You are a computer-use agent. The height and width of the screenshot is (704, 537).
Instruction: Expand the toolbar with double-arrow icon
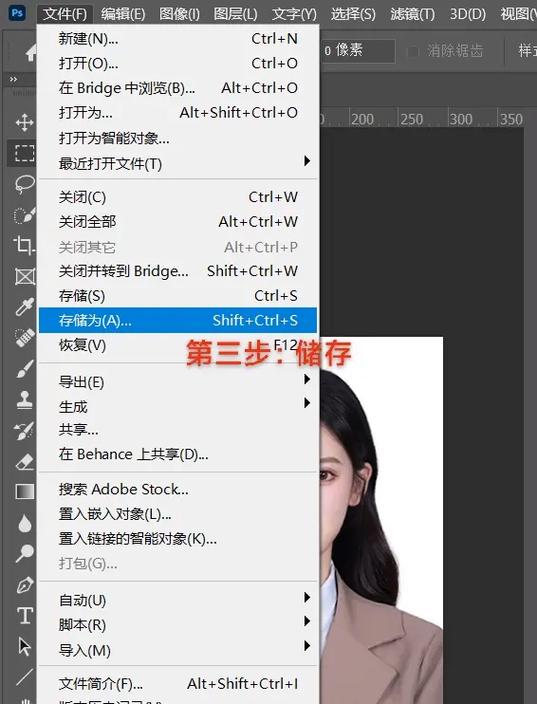pos(13,79)
